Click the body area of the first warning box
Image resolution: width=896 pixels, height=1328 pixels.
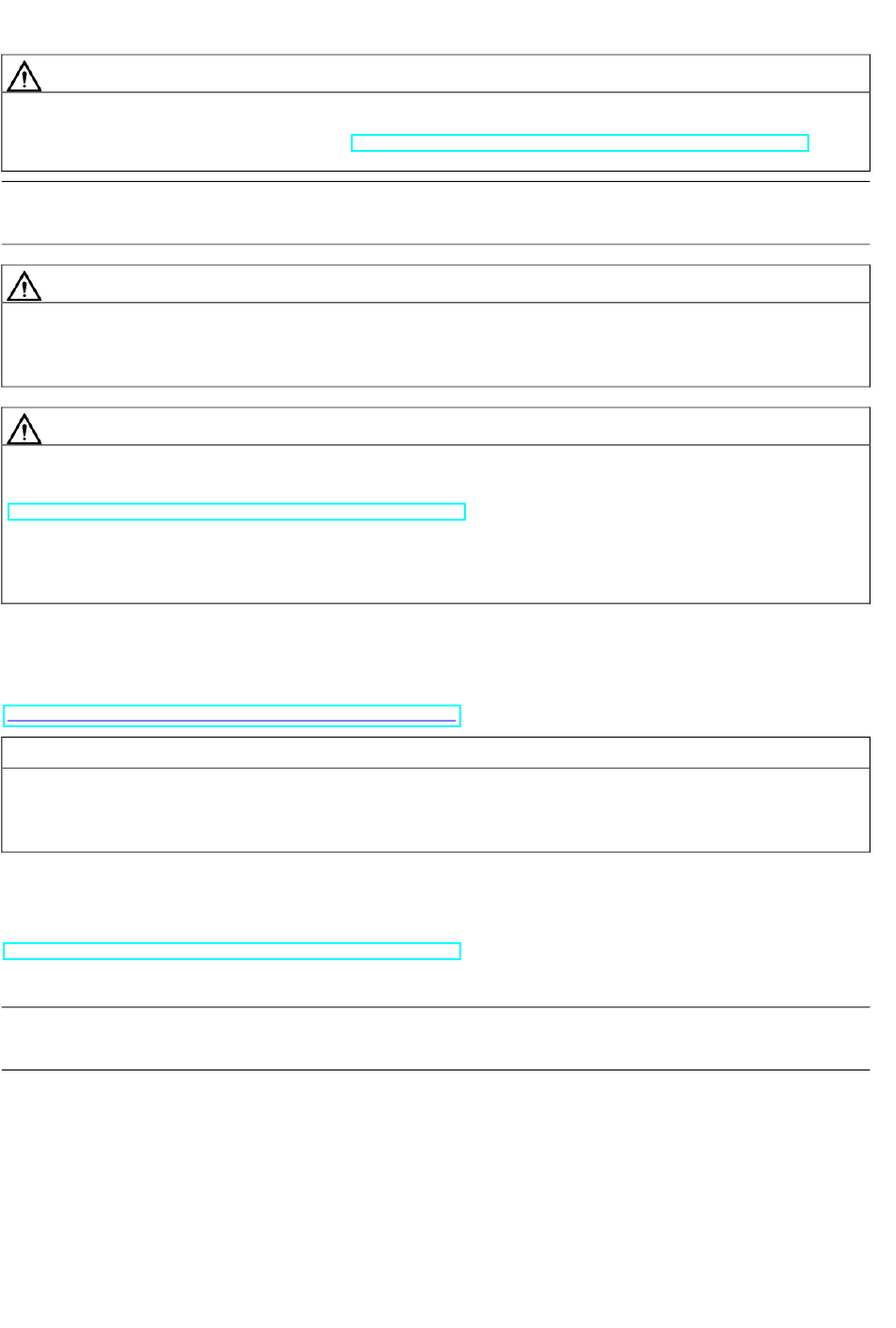point(436,132)
